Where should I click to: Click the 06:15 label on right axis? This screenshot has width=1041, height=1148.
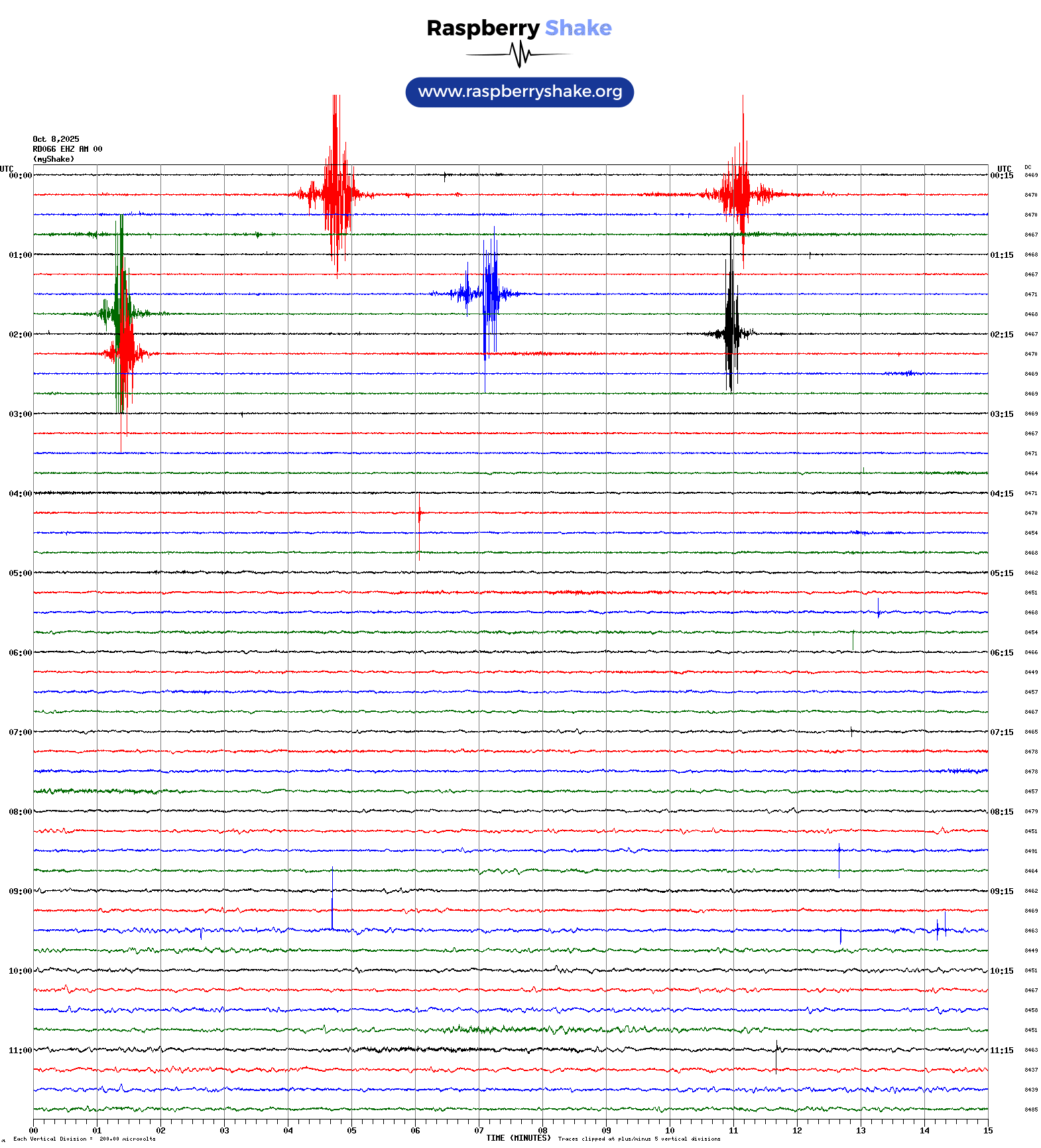pyautogui.click(x=1001, y=653)
